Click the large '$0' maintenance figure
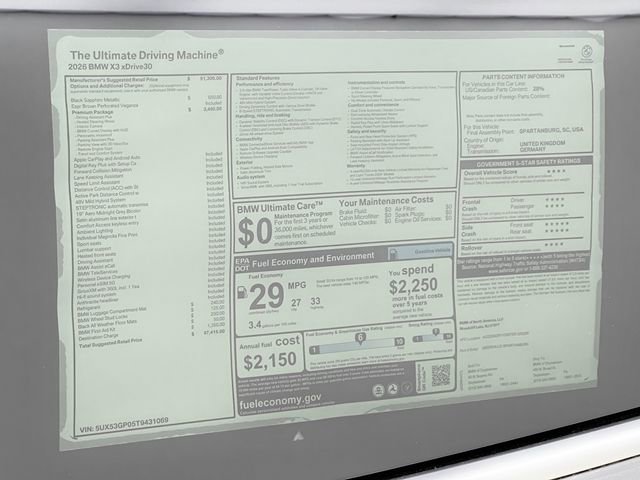 coord(255,232)
